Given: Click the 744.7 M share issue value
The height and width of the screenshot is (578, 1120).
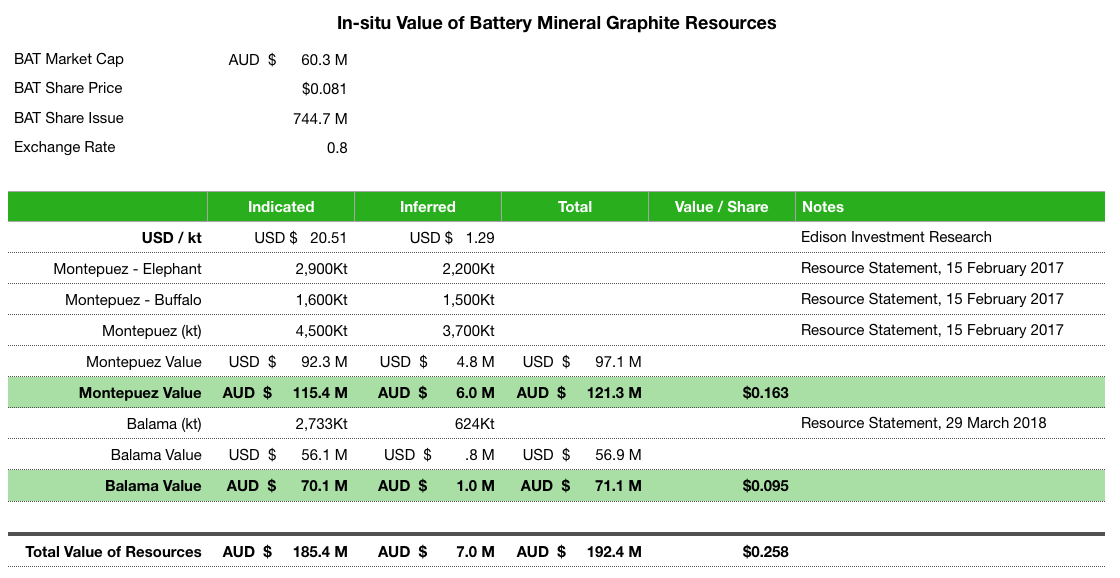Looking at the screenshot, I should tap(320, 119).
